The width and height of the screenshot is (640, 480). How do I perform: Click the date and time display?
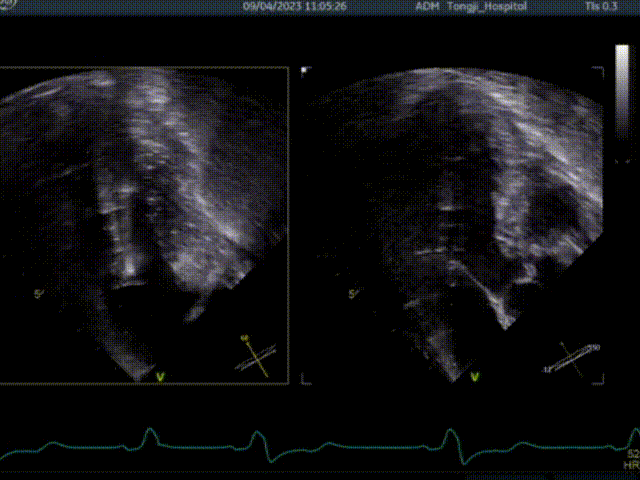tap(295, 6)
